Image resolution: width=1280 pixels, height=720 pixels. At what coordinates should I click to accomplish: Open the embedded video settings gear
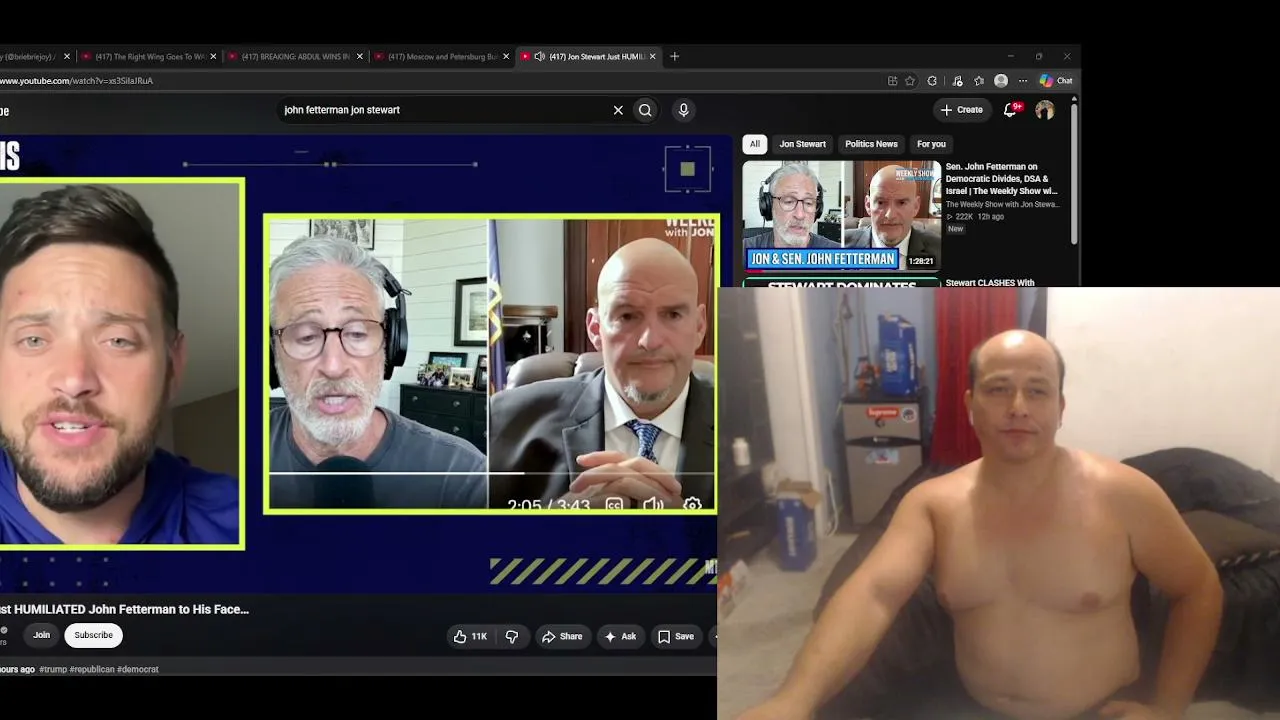[692, 505]
